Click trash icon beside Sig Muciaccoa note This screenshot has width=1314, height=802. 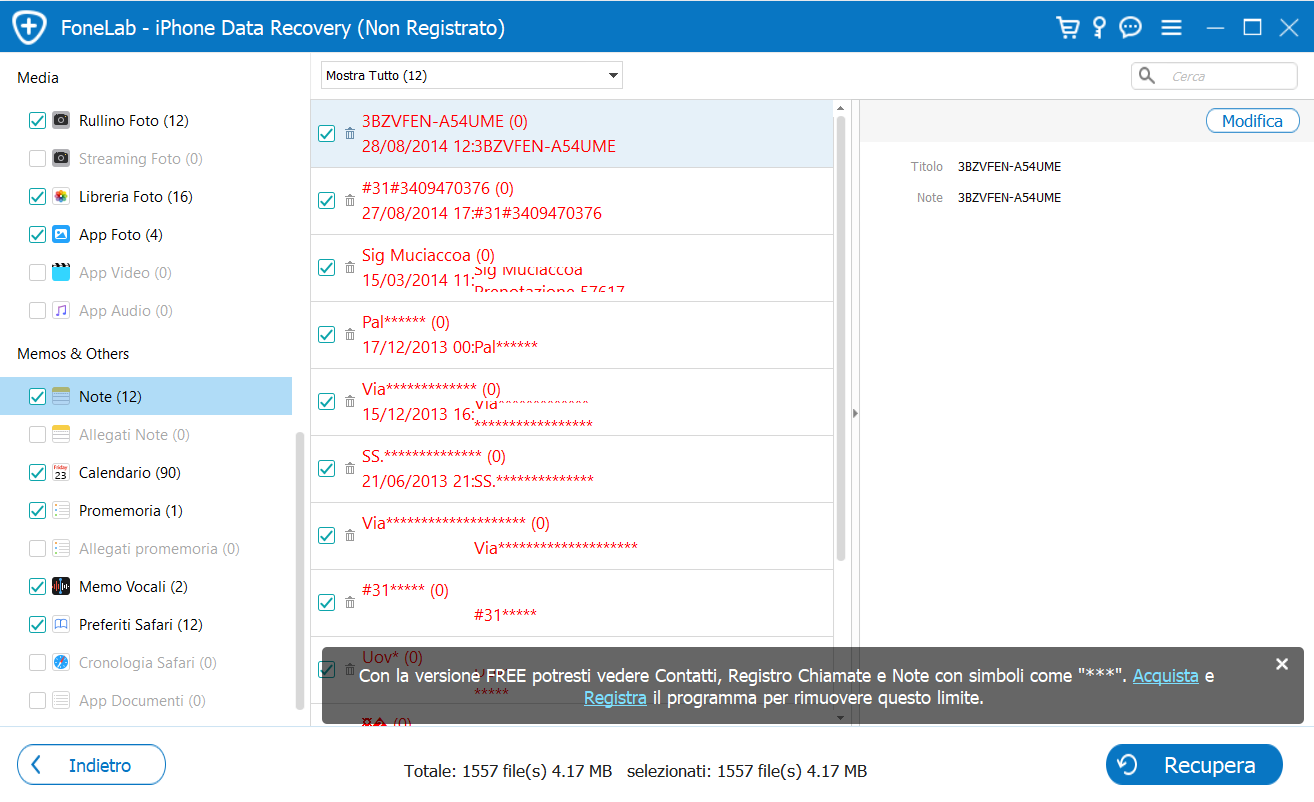[x=350, y=267]
